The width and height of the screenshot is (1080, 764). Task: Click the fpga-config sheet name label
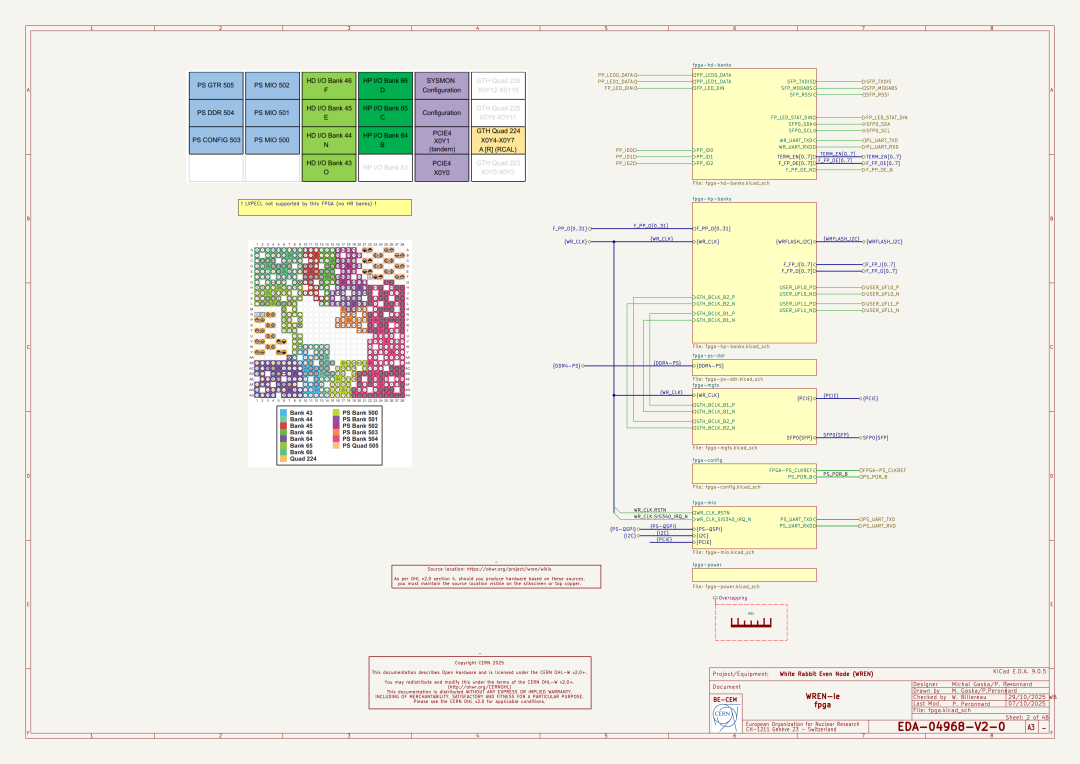click(x=707, y=460)
